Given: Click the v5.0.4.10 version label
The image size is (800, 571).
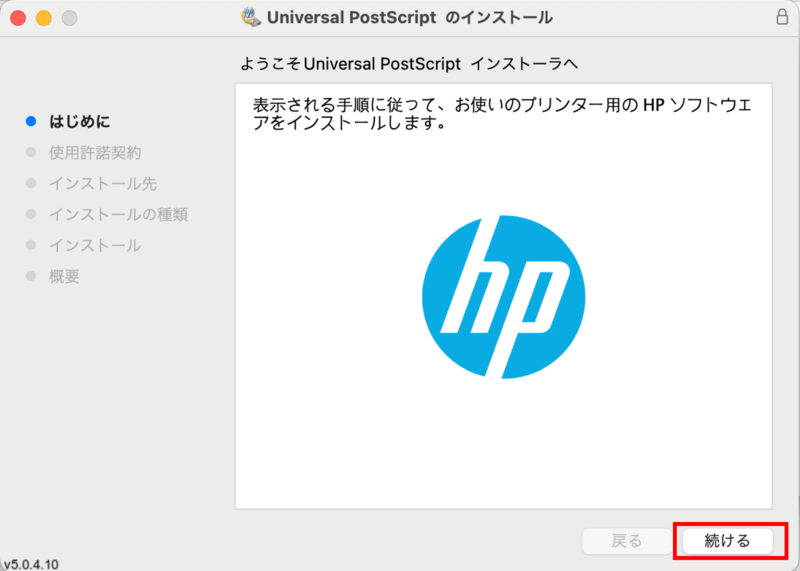Looking at the screenshot, I should point(31,563).
